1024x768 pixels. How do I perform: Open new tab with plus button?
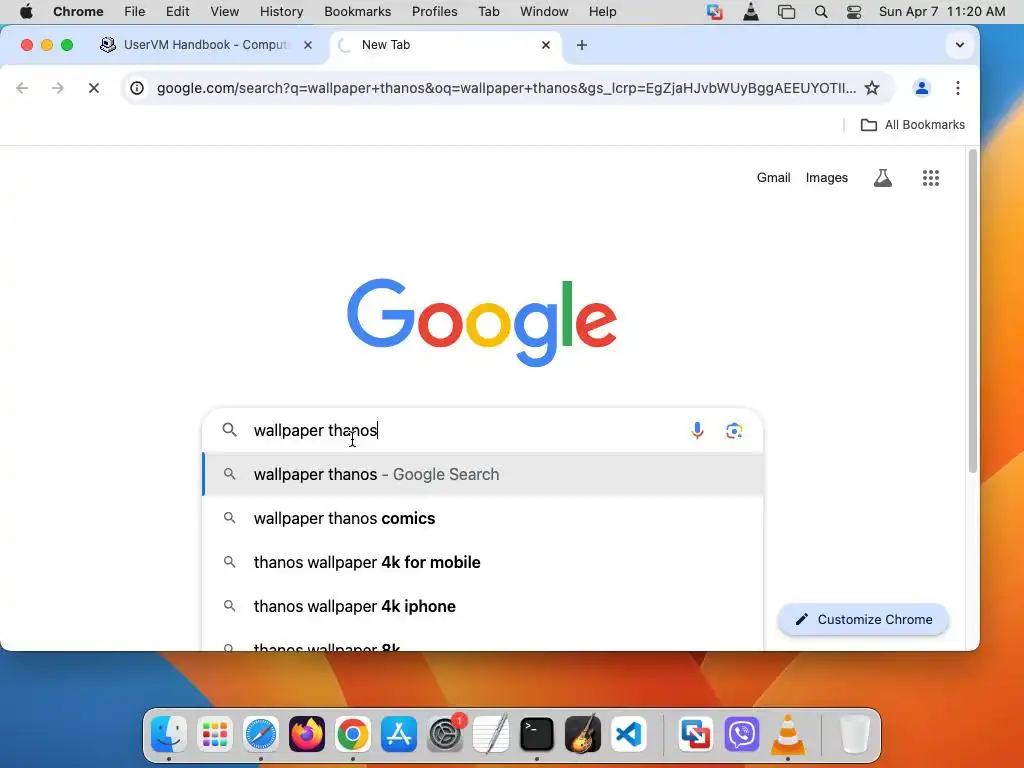[582, 45]
